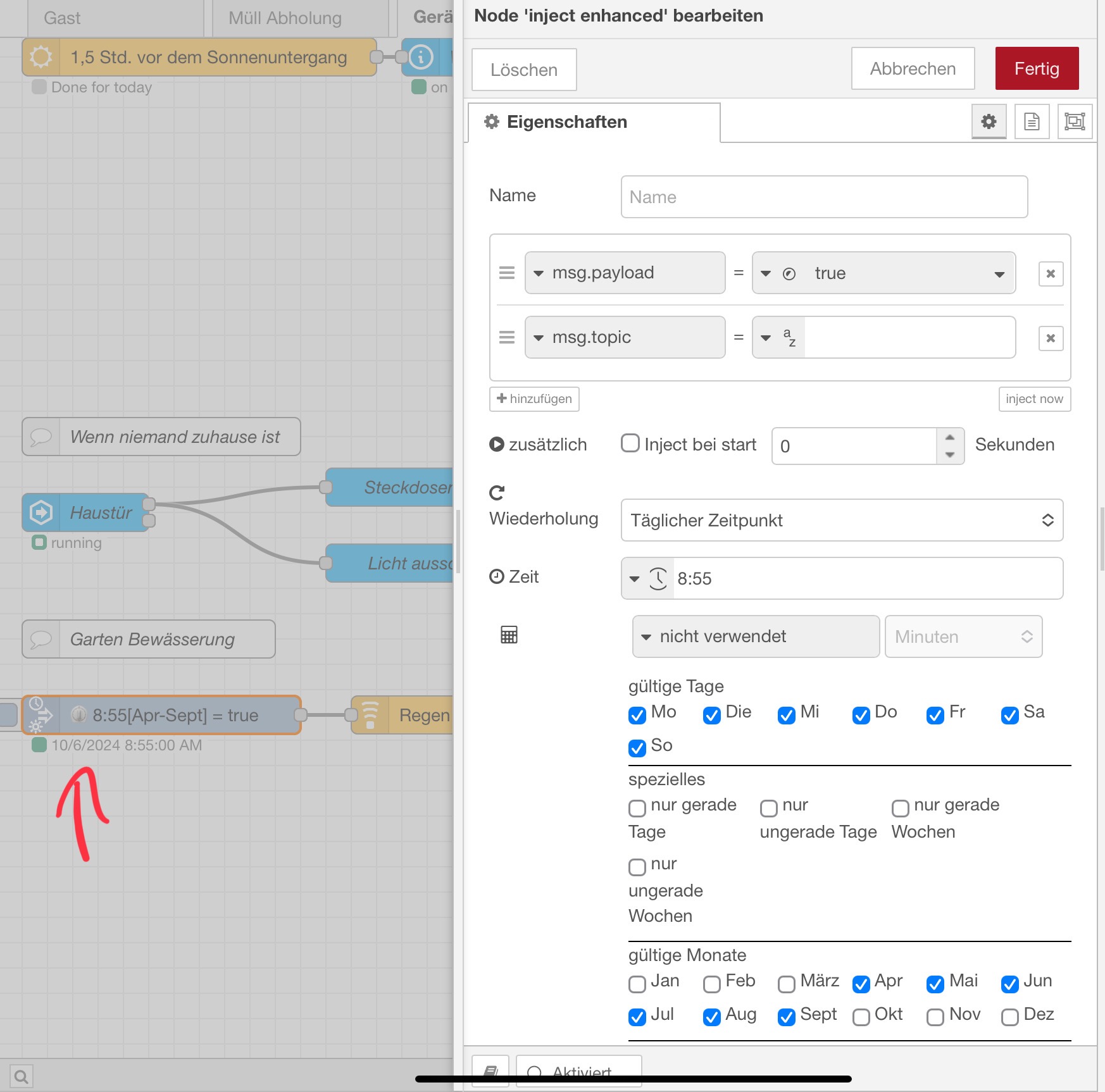Click into the Name input field
Screen dimensions: 1105x1092
click(824, 197)
